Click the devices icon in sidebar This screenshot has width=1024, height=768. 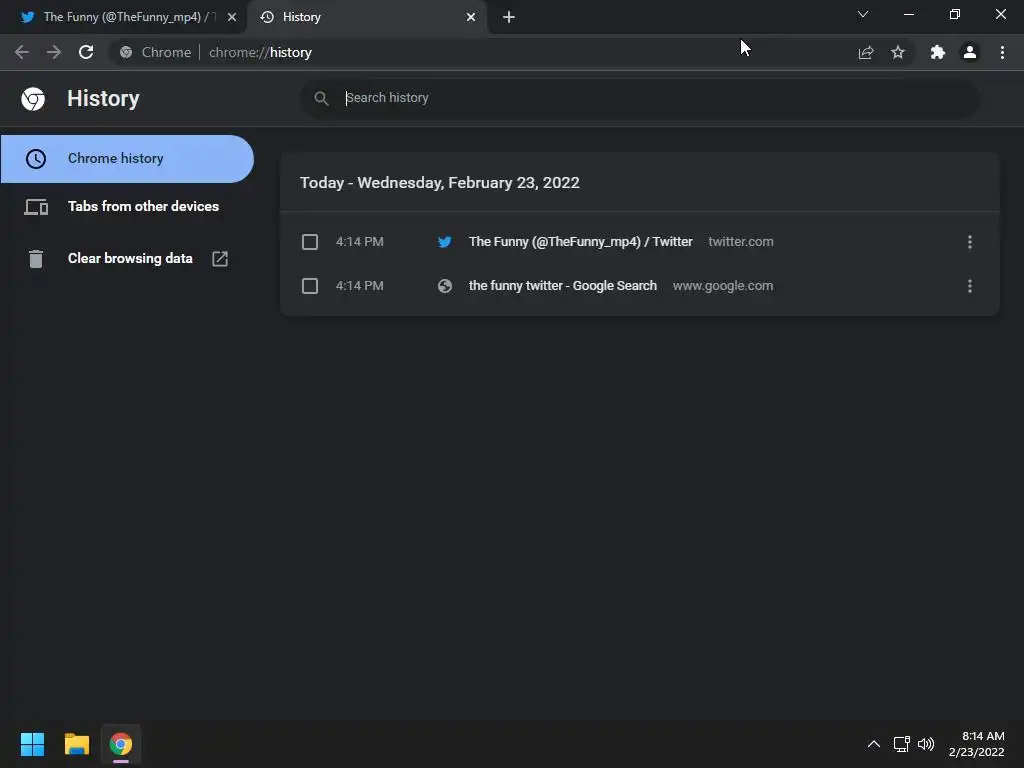point(36,207)
